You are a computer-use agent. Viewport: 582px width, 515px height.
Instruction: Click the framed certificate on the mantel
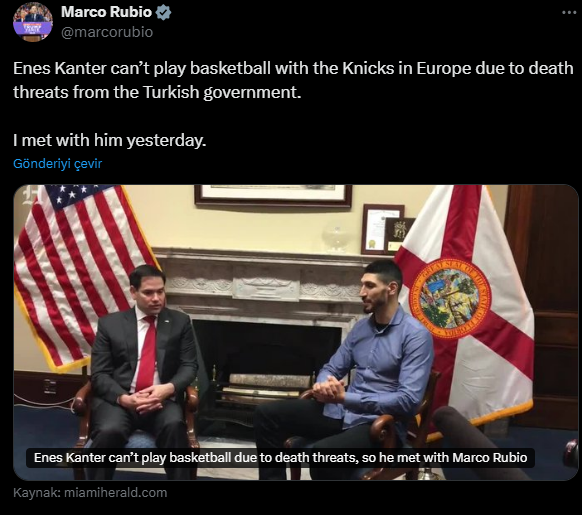click(x=383, y=229)
